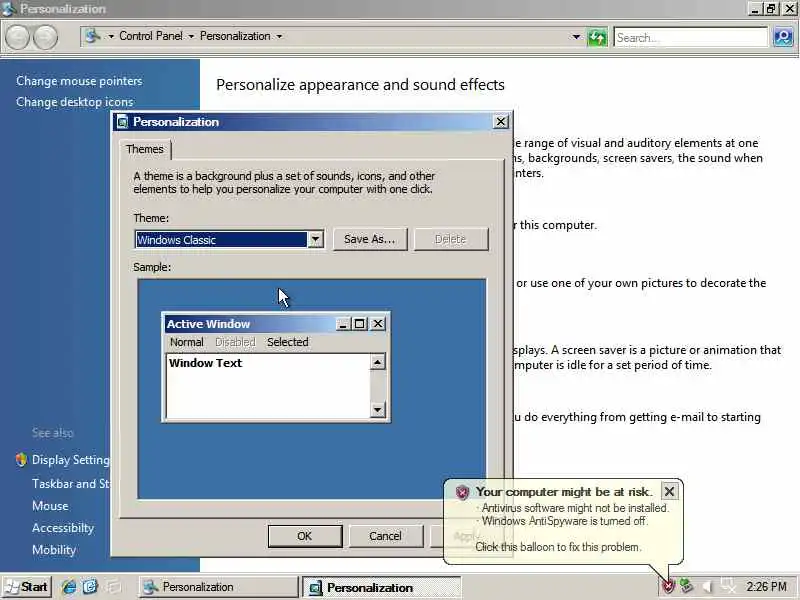Open the Accessibility link in sidebar
800x600 pixels.
(63, 528)
